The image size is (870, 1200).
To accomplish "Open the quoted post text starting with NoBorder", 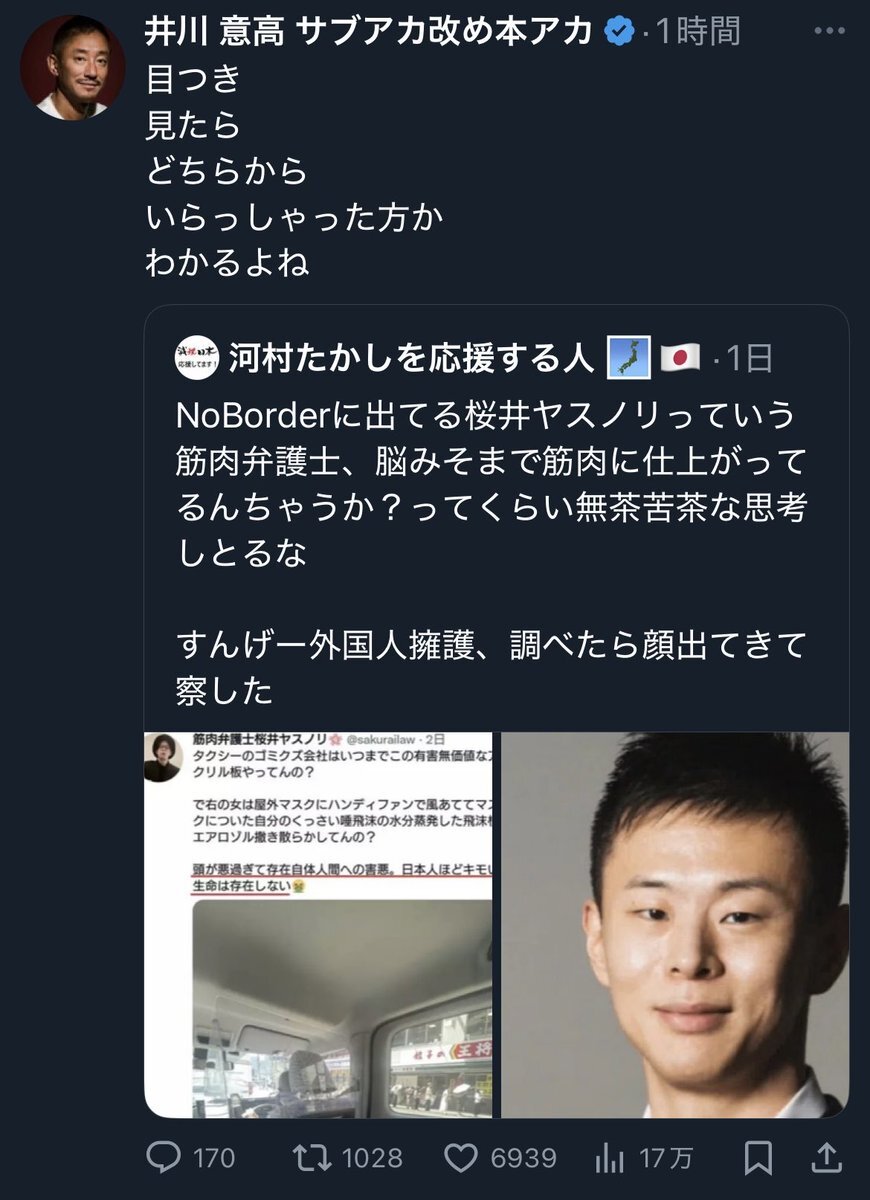I will pyautogui.click(x=493, y=550).
